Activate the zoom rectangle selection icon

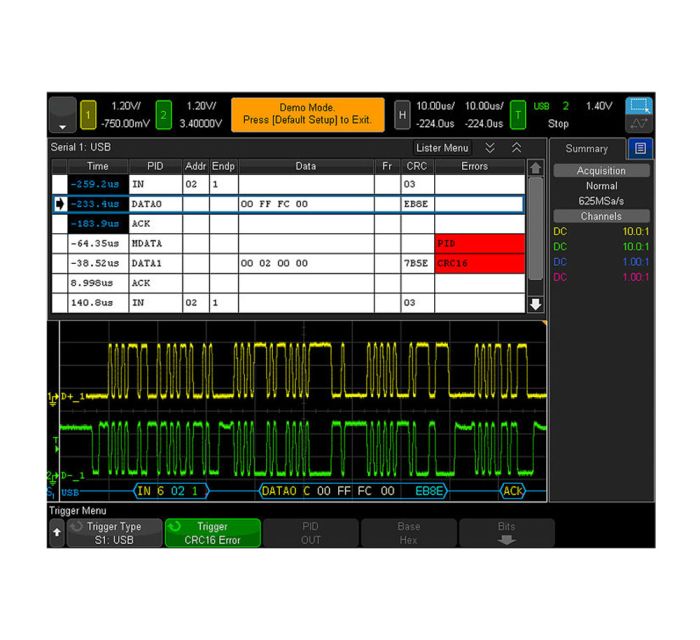coord(639,106)
